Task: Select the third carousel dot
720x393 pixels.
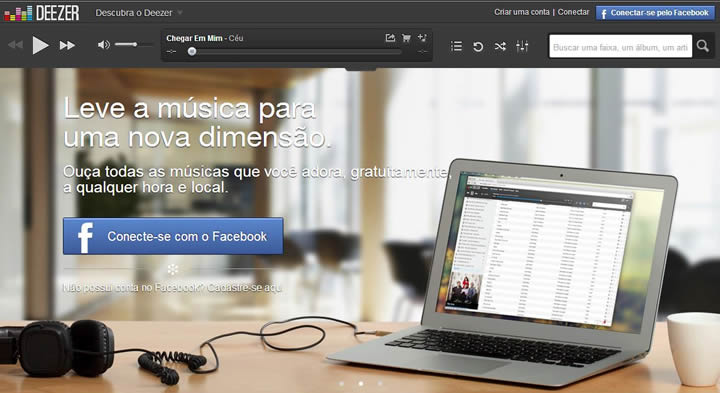Action: pos(380,383)
